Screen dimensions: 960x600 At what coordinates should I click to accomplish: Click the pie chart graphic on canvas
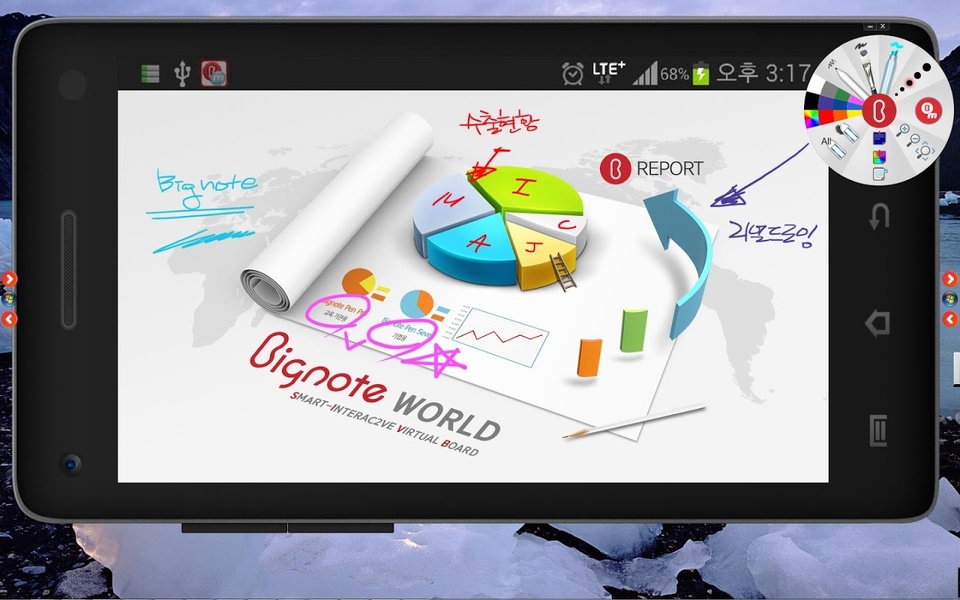499,227
